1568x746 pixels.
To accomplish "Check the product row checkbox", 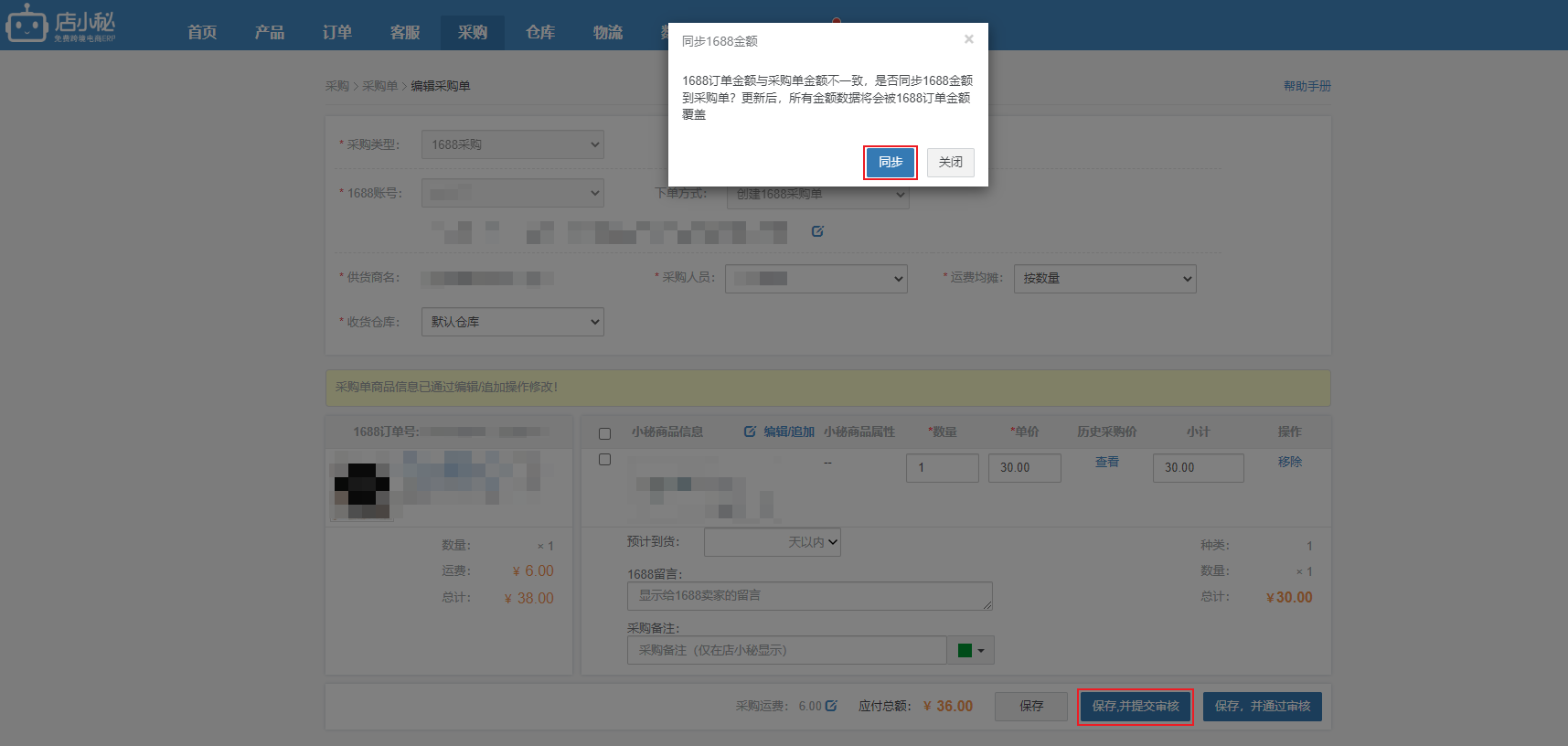I will (x=604, y=459).
